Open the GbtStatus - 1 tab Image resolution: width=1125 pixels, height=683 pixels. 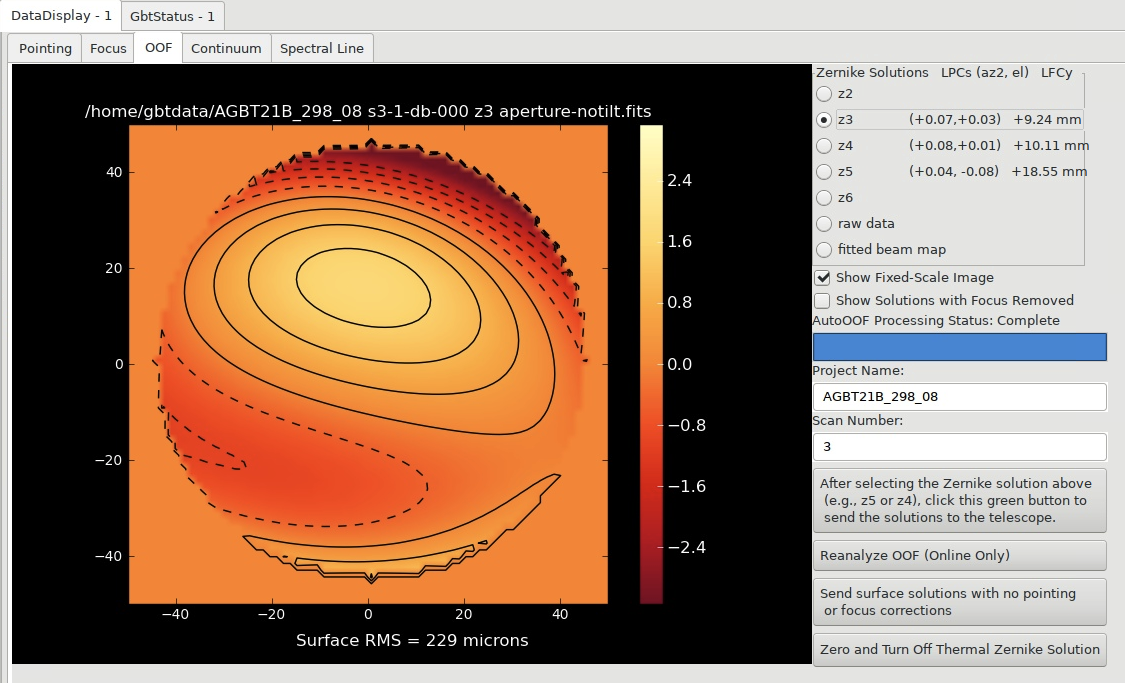[172, 16]
